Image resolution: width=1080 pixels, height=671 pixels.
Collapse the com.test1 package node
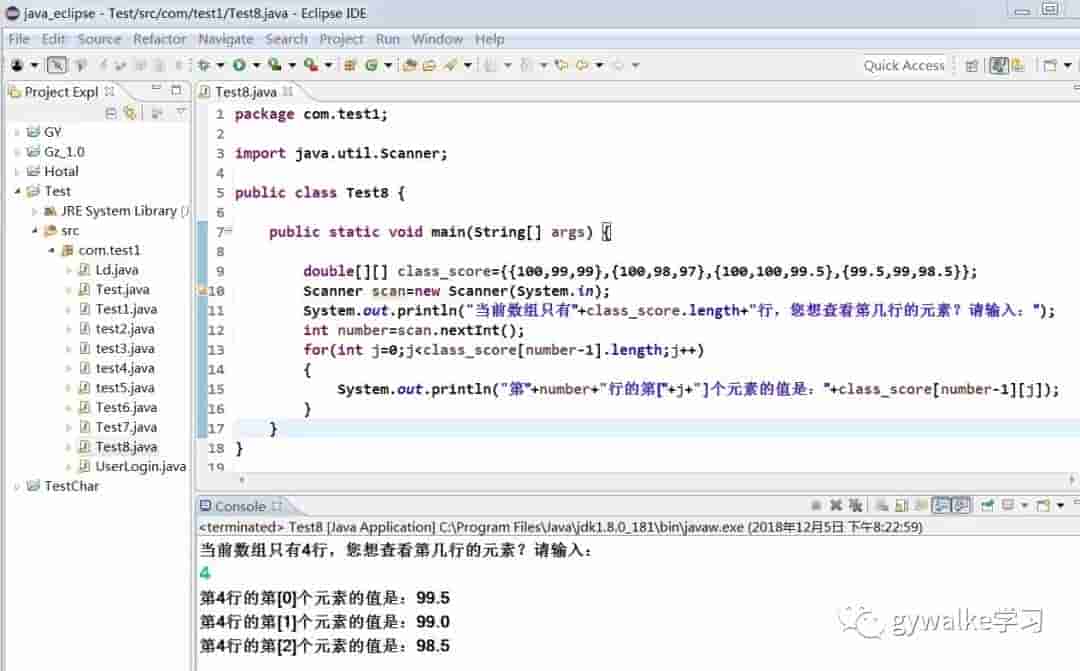click(52, 250)
